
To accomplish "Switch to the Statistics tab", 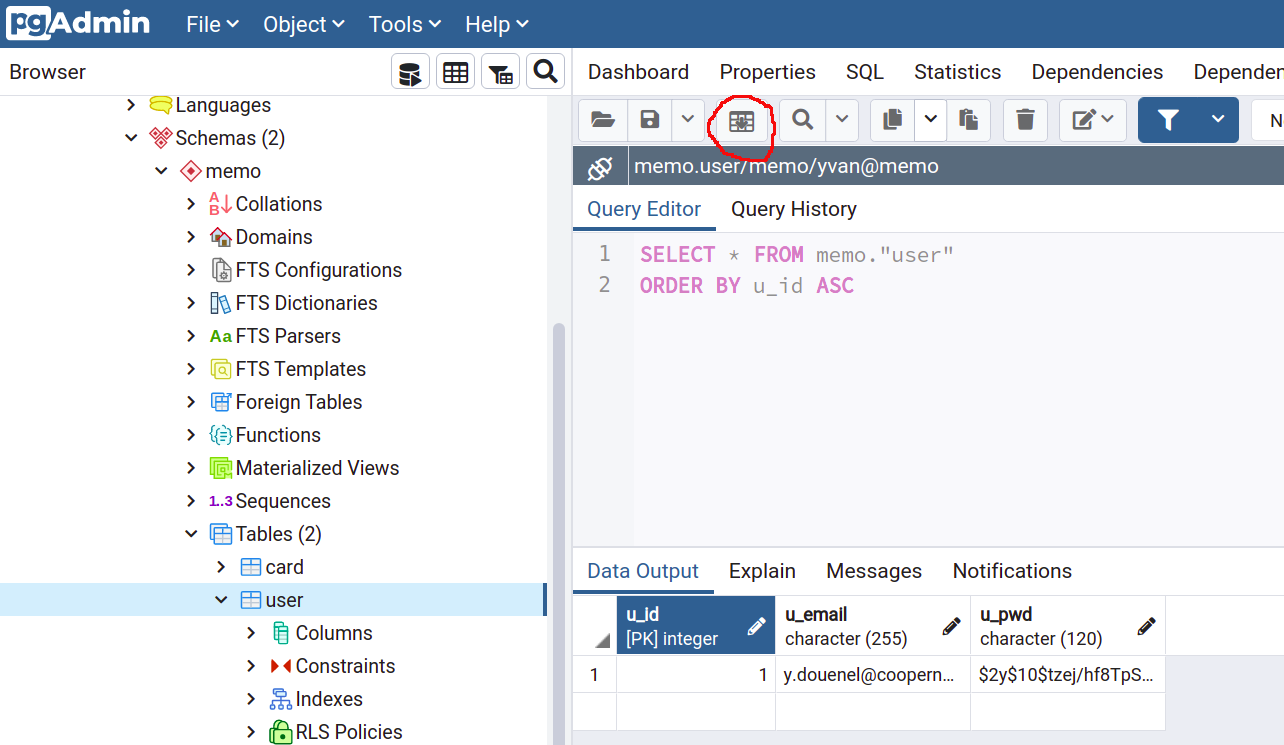I will 957,72.
